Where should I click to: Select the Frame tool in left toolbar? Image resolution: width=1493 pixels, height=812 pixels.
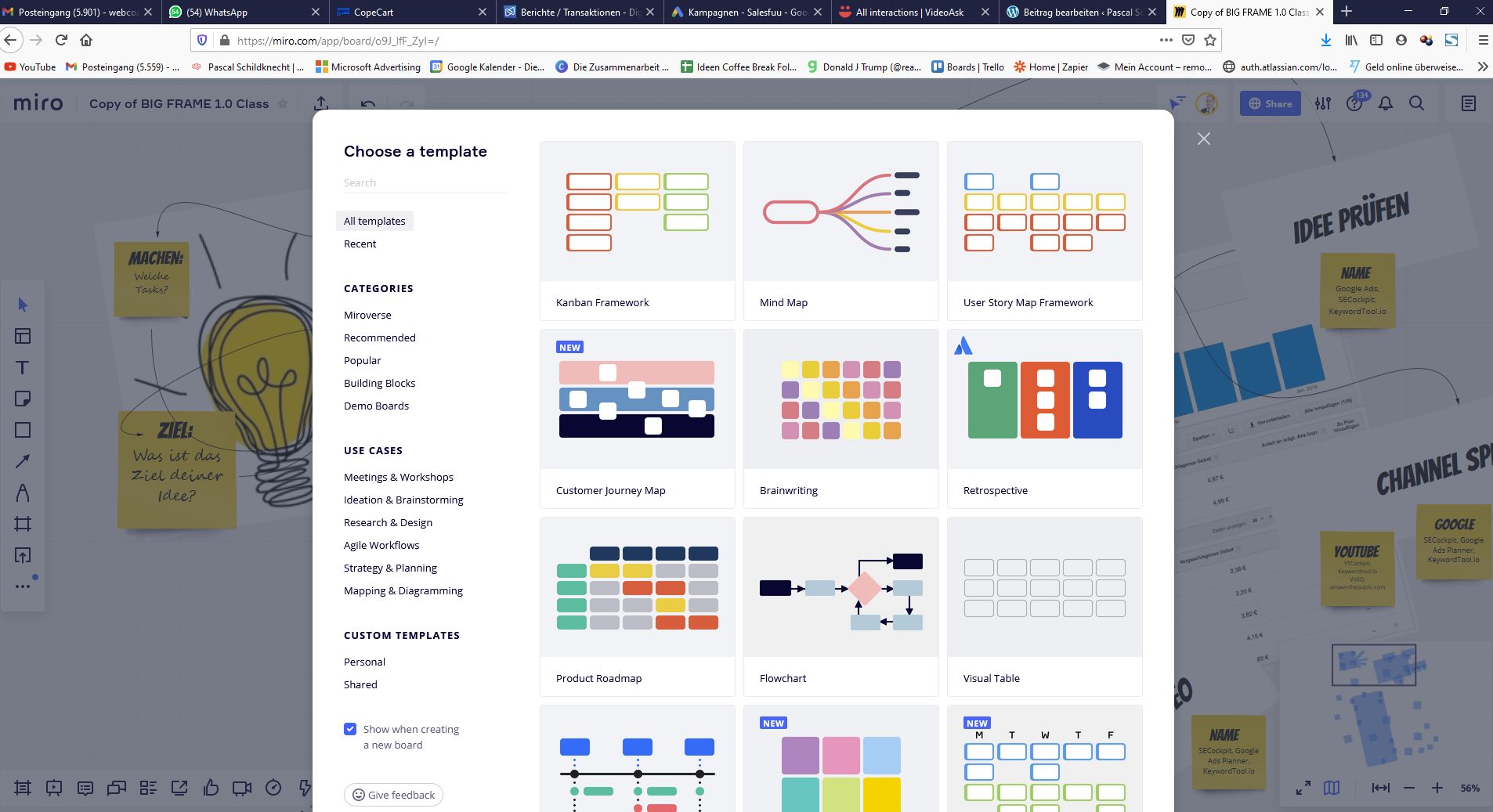click(x=23, y=524)
